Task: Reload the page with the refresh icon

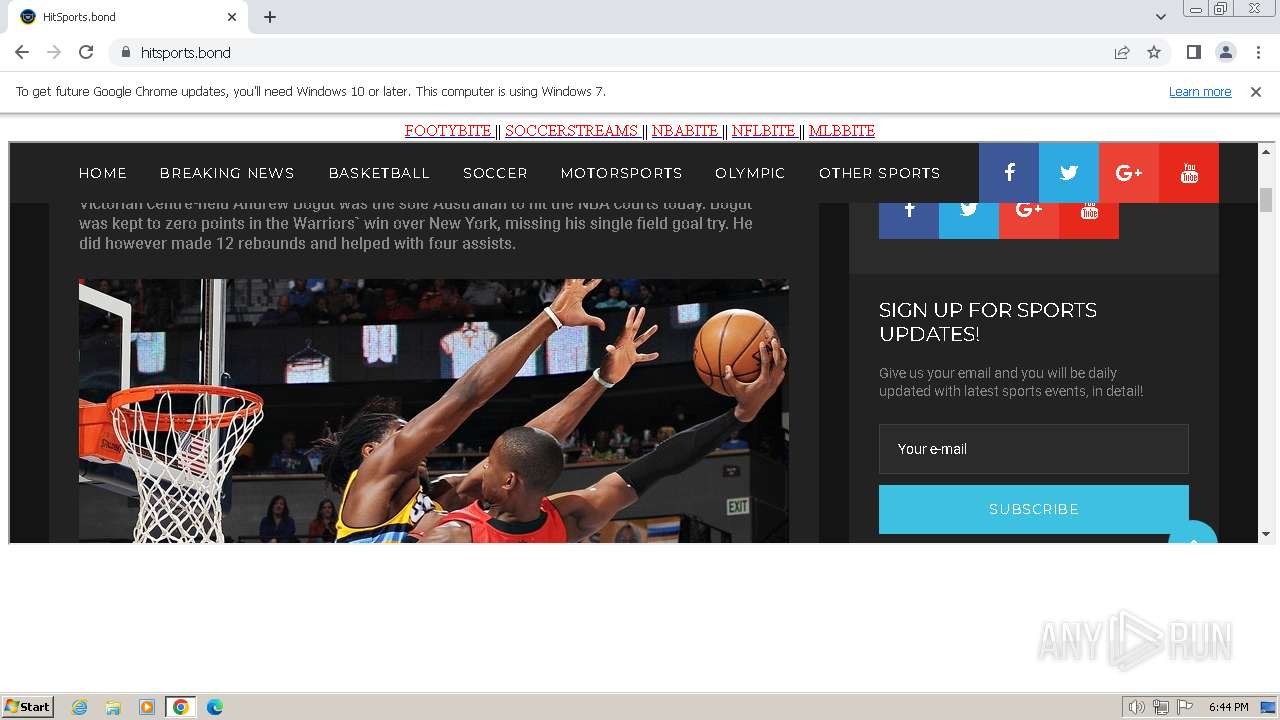Action: 86,52
